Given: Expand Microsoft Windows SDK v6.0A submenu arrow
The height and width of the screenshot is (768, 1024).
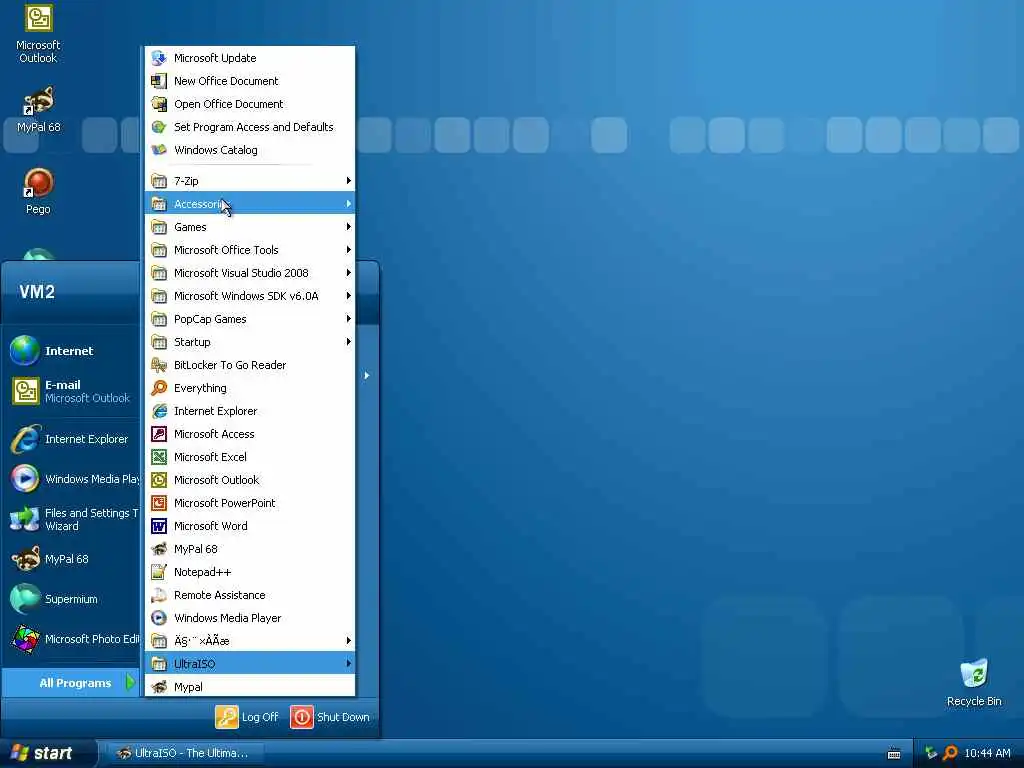Looking at the screenshot, I should (348, 296).
